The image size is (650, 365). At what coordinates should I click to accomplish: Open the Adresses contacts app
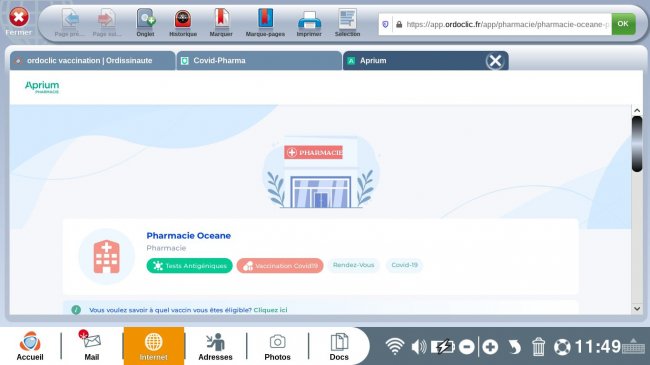(x=215, y=346)
